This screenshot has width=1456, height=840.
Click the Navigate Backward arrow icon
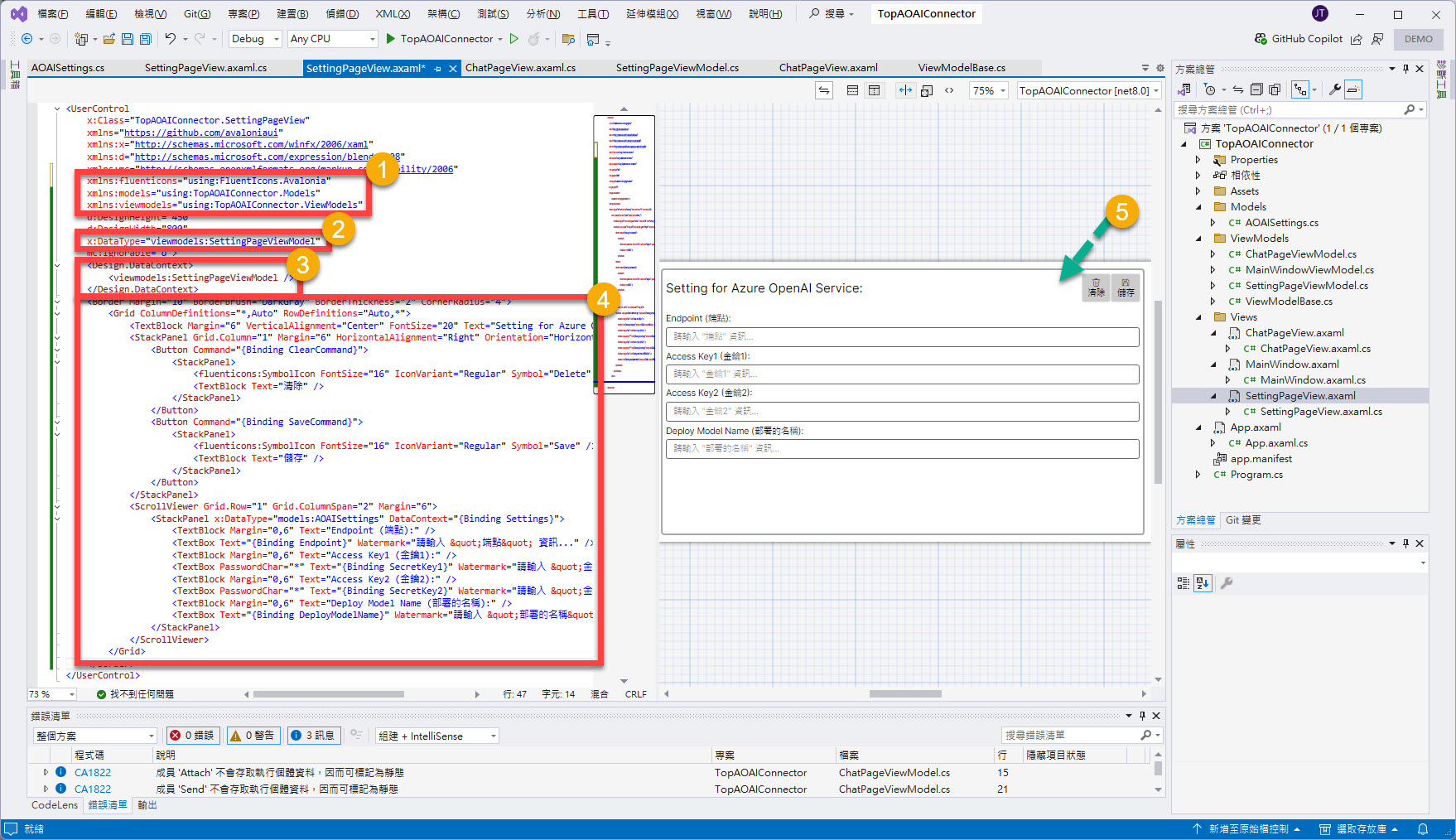pyautogui.click(x=27, y=39)
